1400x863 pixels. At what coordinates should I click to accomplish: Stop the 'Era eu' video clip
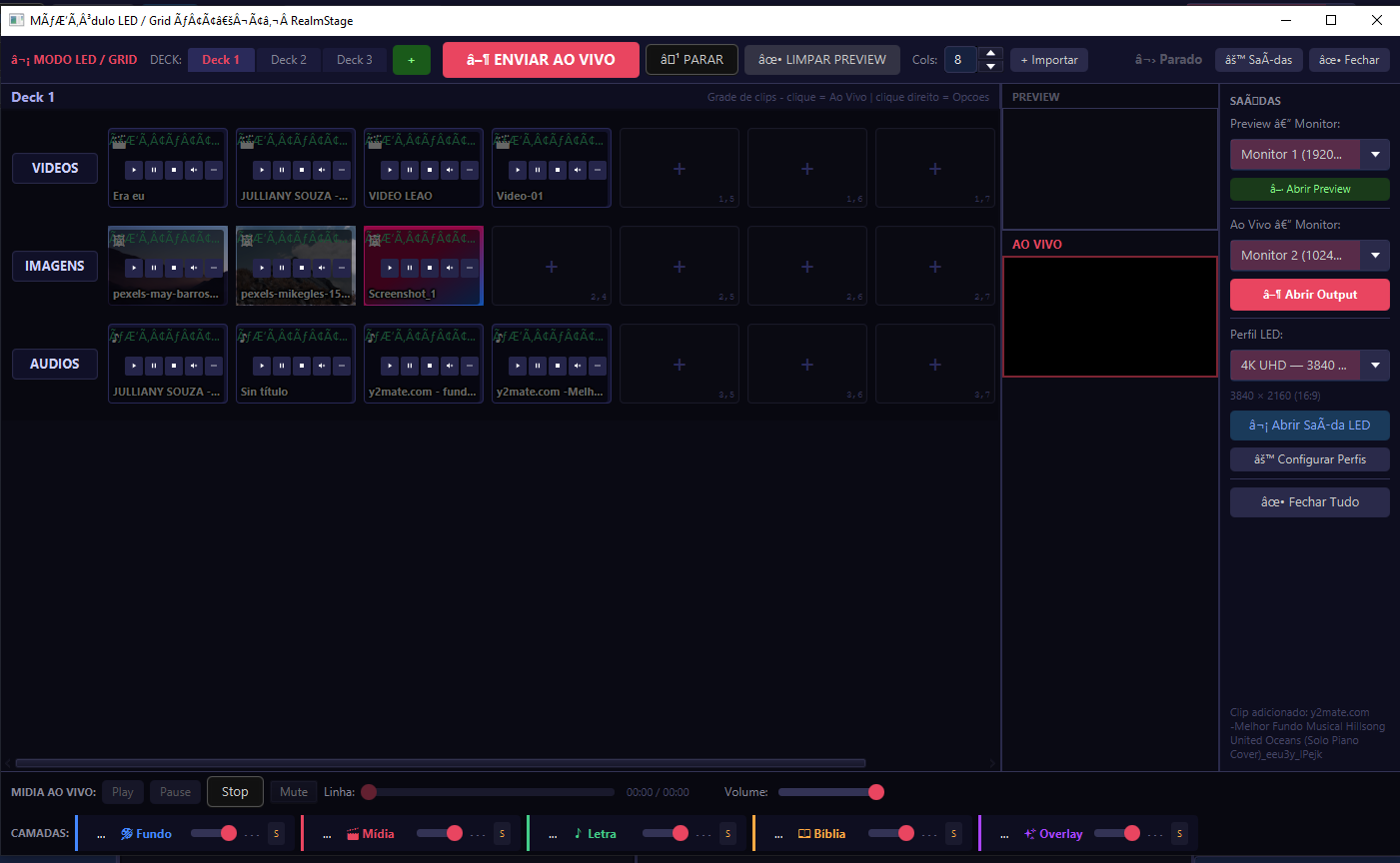coord(174,170)
